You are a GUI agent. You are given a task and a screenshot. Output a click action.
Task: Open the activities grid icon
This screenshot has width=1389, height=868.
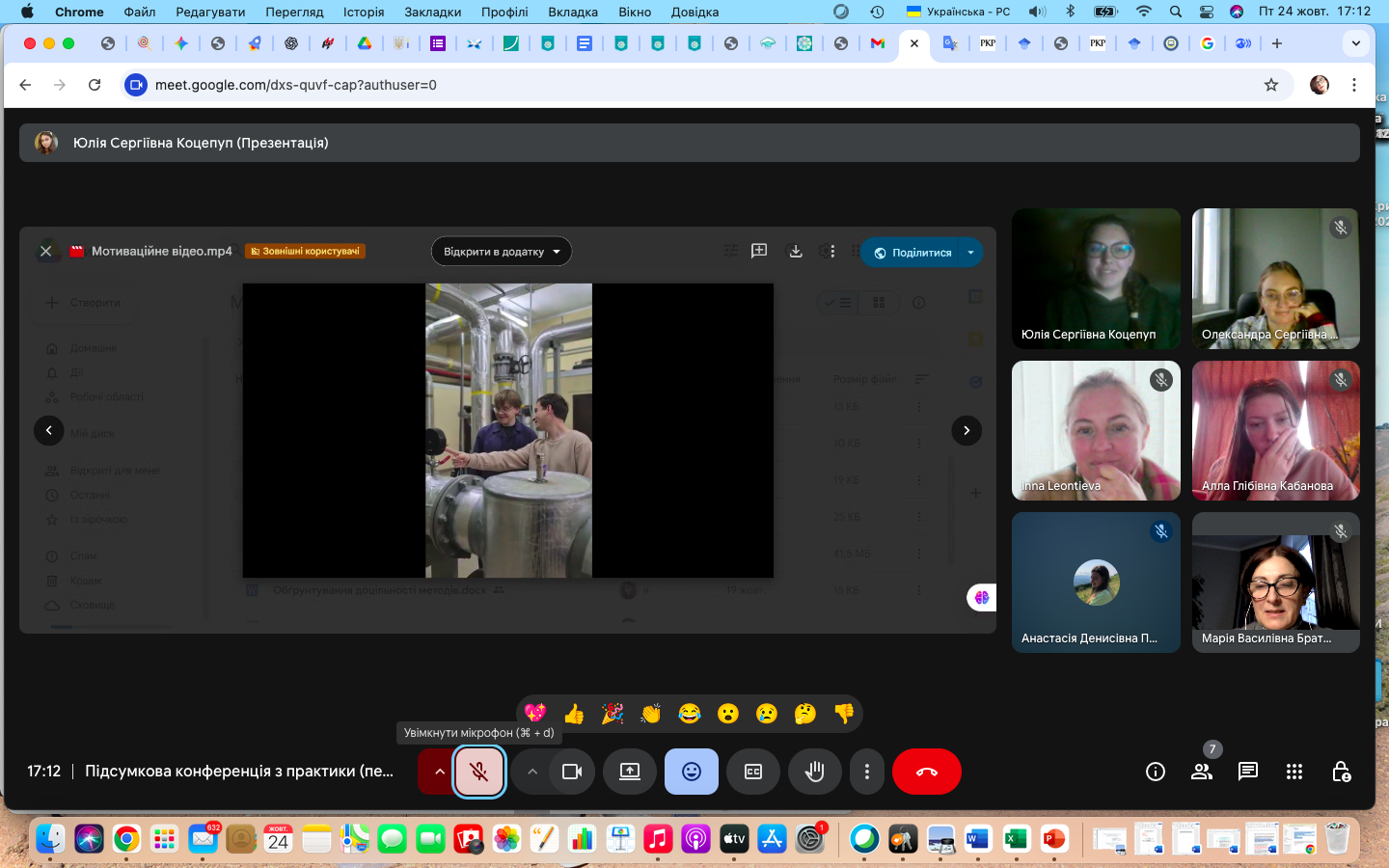(1294, 772)
